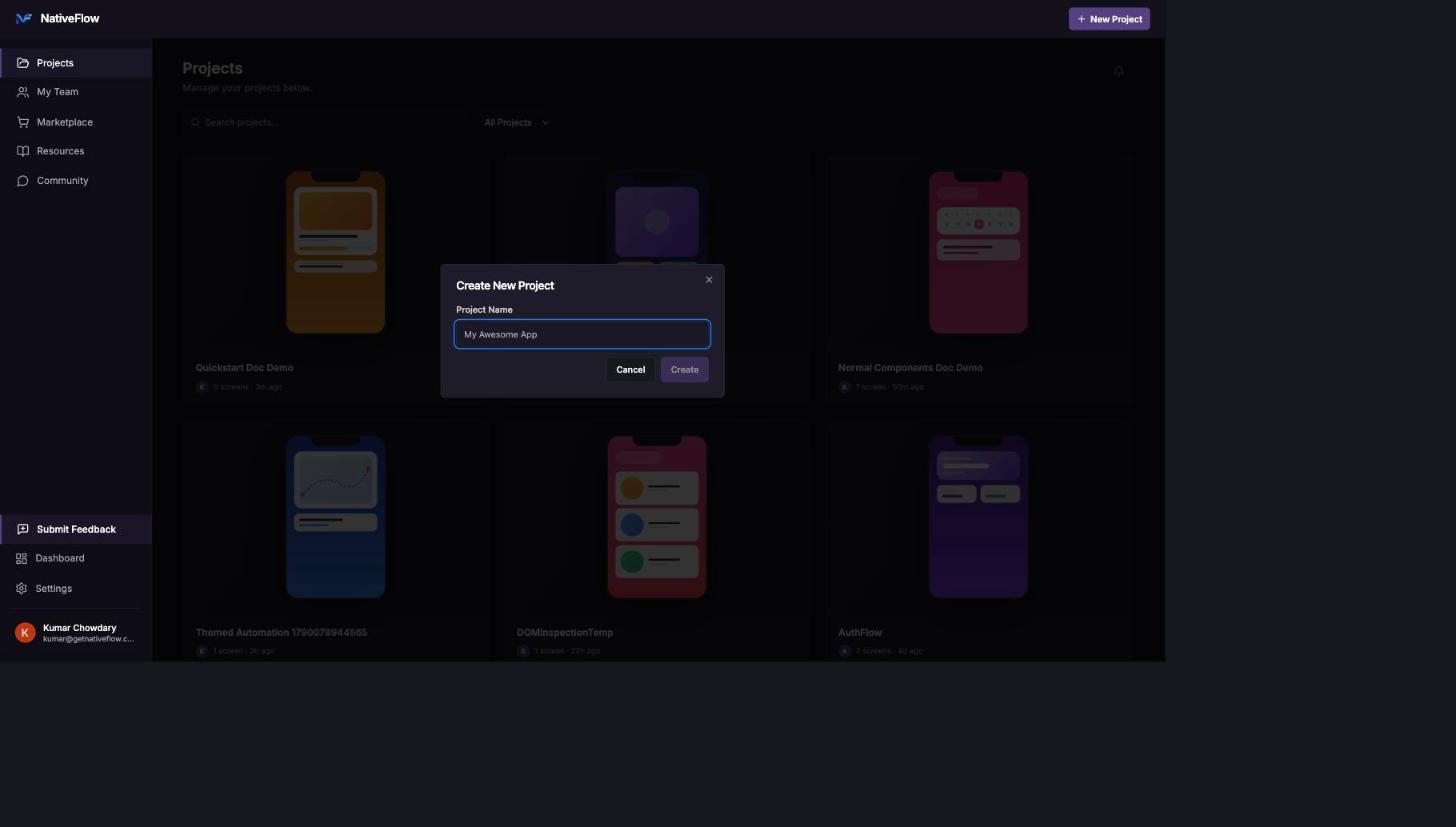
Task: Click the Normal Components Doc Demo title
Action: click(910, 368)
